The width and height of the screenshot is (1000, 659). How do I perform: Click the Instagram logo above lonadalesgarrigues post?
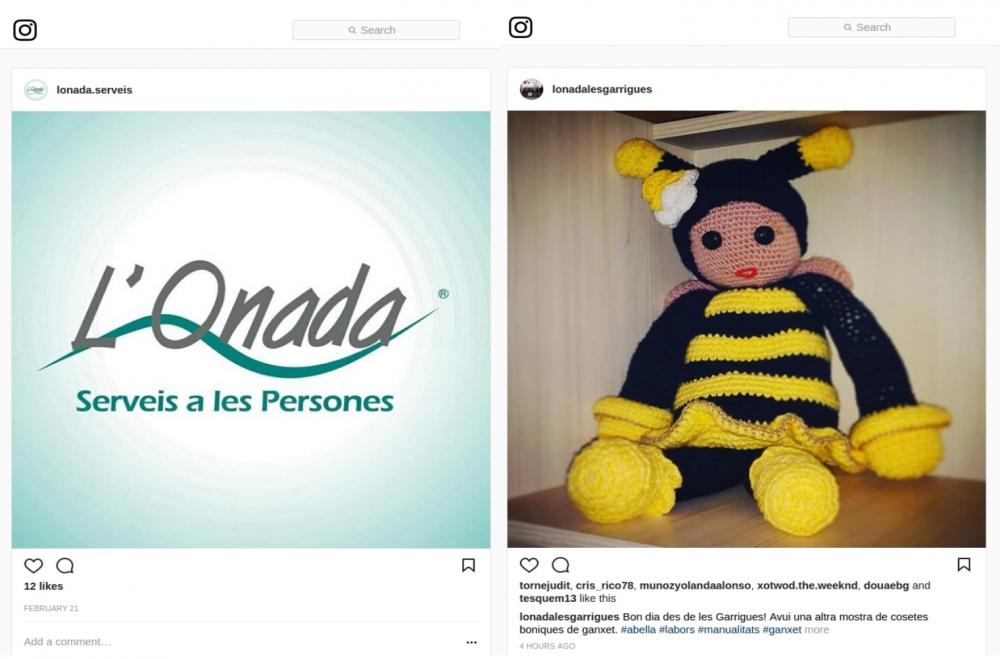point(520,27)
